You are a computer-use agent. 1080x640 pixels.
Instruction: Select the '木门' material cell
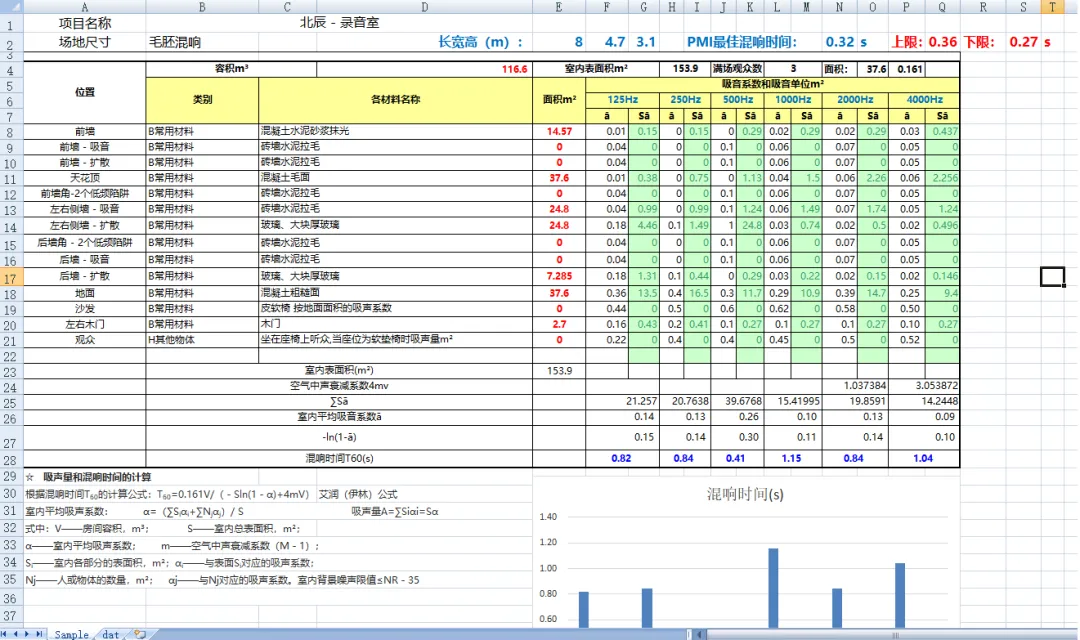[x=395, y=324]
